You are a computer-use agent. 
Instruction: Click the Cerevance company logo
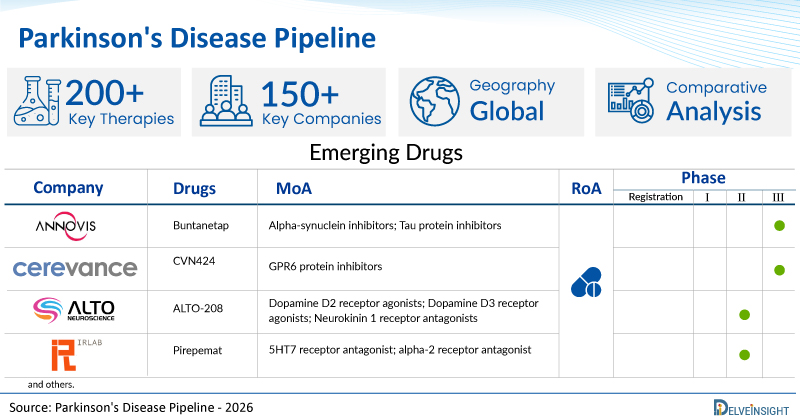pyautogui.click(x=75, y=268)
